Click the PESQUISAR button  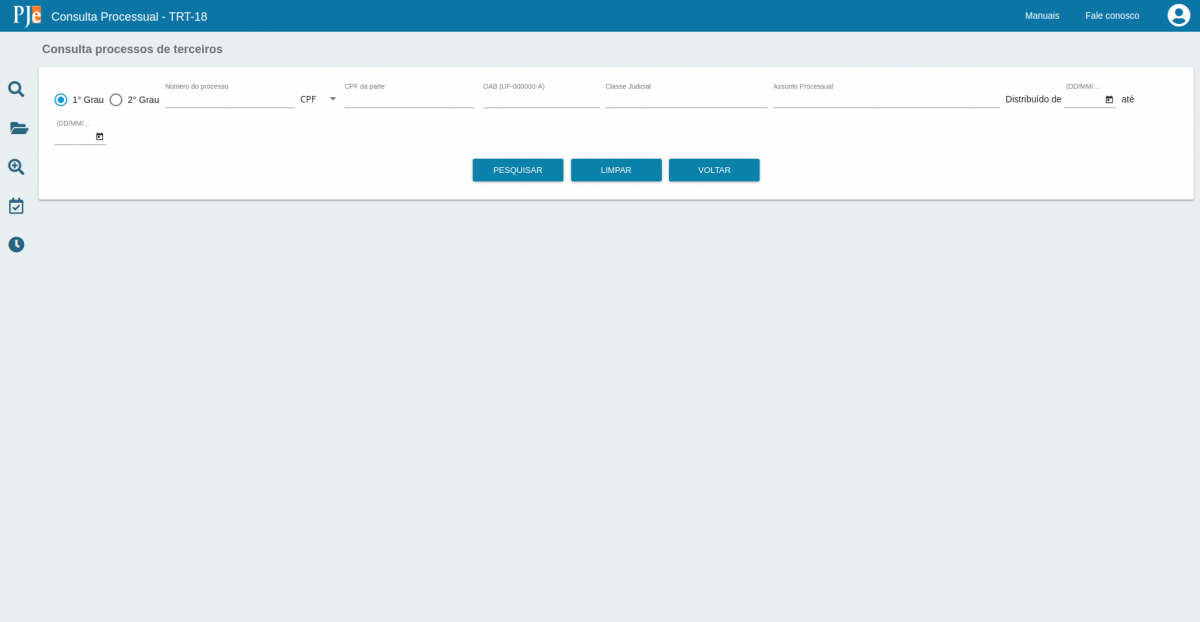click(x=517, y=170)
